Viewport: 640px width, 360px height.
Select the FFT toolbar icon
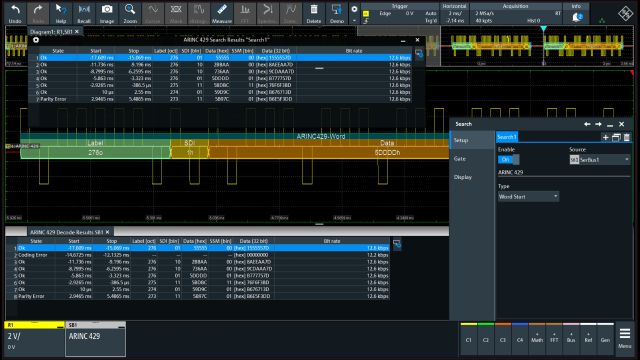click(245, 13)
